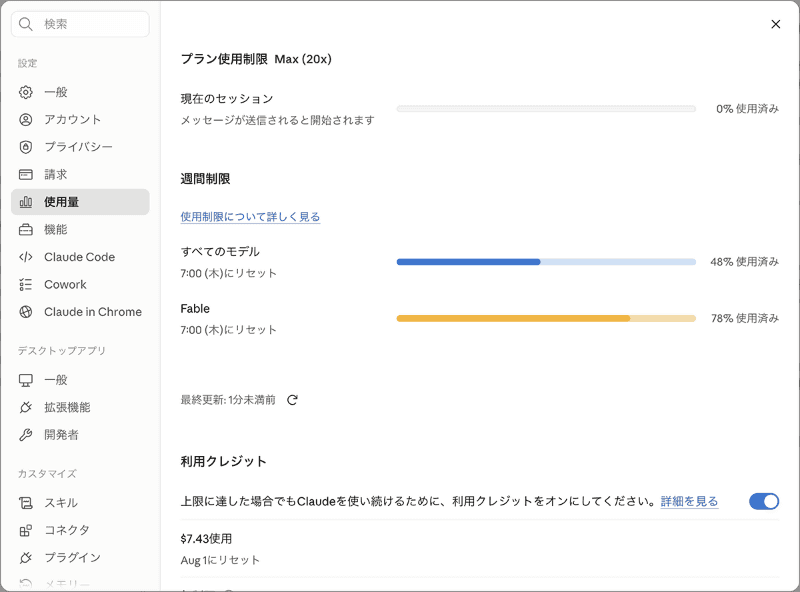The image size is (800, 592).
Task: Open 一般 under デスクトップアプリ
Action: click(80, 380)
